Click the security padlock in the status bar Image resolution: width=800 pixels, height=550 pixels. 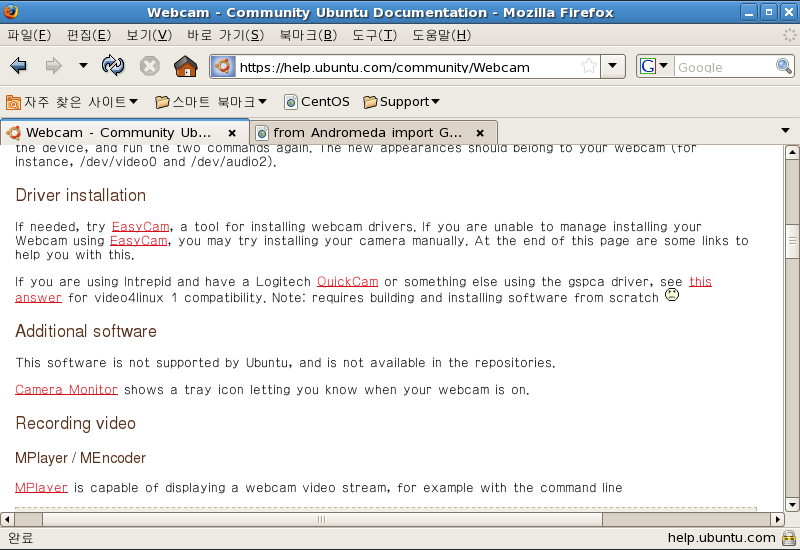tap(789, 538)
